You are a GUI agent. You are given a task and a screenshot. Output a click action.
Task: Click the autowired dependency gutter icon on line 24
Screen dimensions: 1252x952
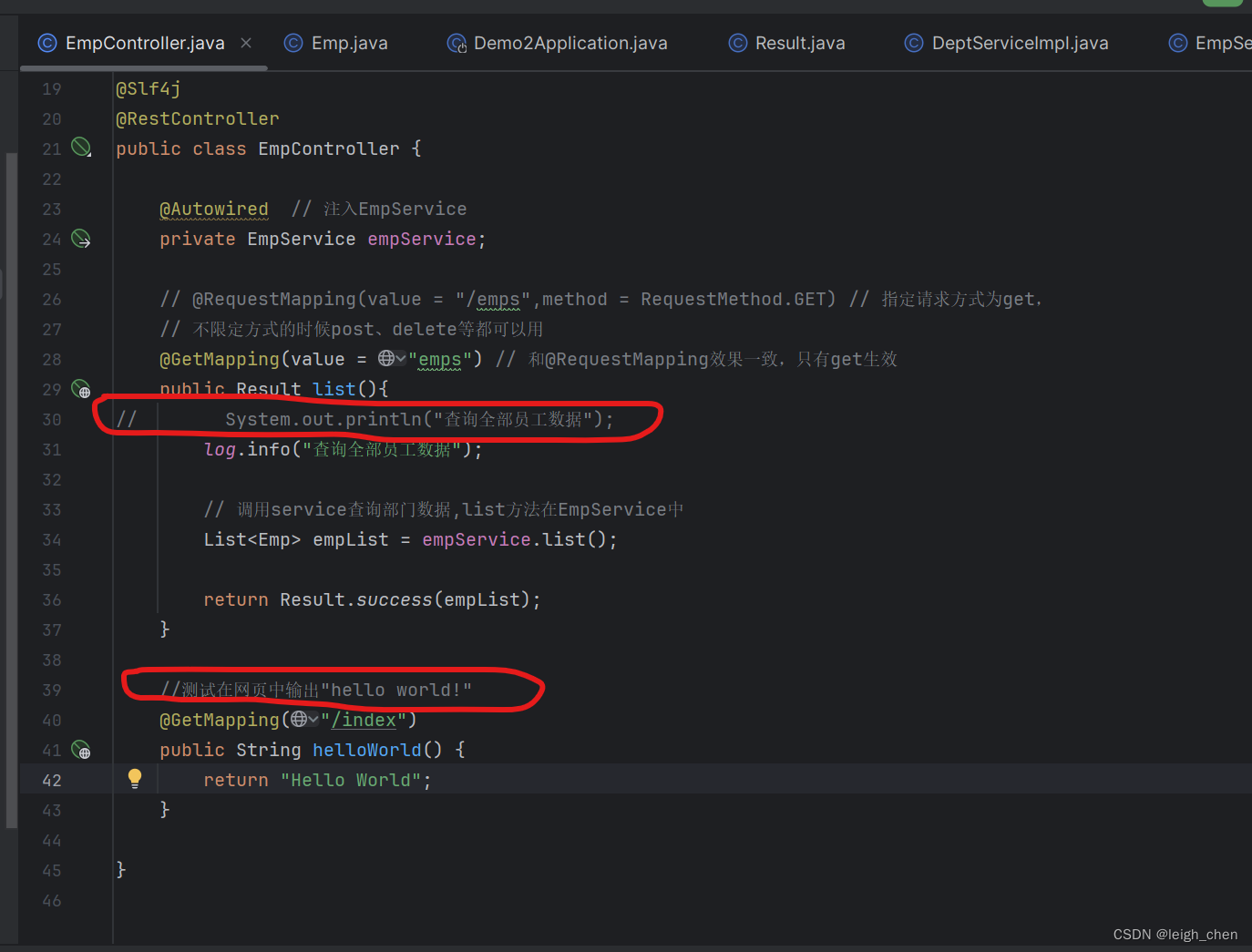[81, 239]
